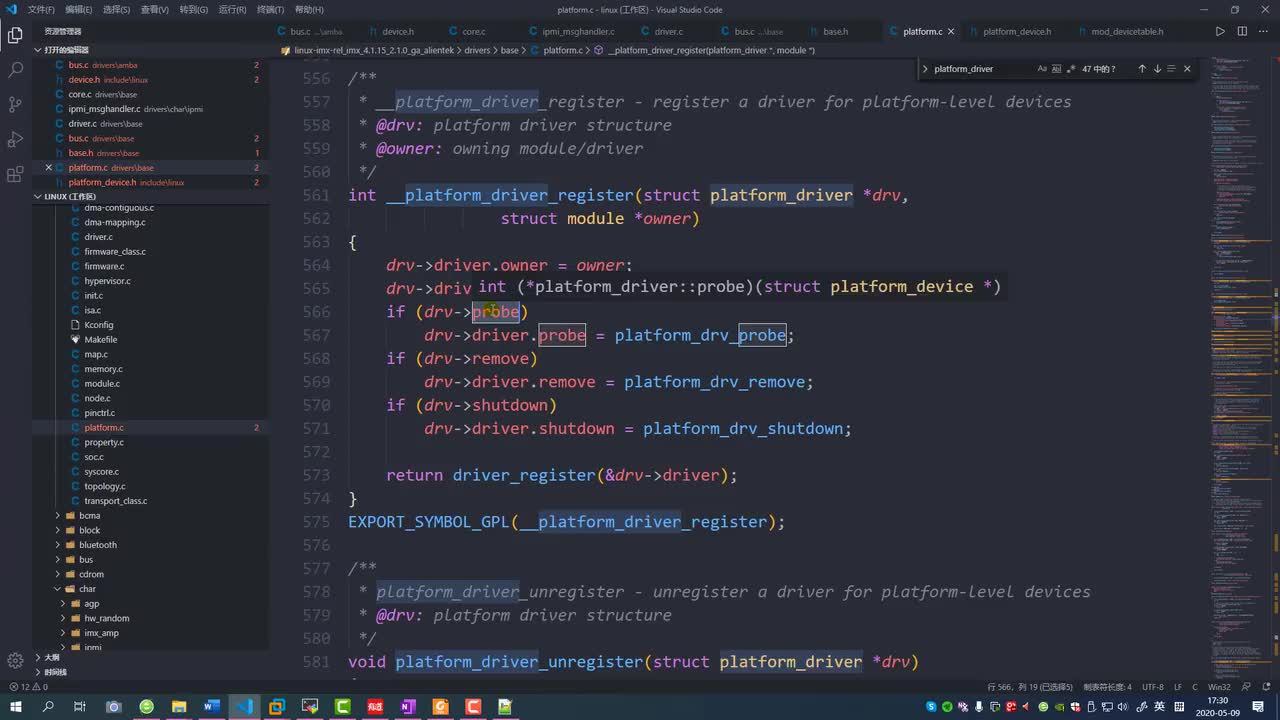The width and height of the screenshot is (1280, 720).
Task: Click the drivers breadcrumb segment
Action: [x=477, y=50]
